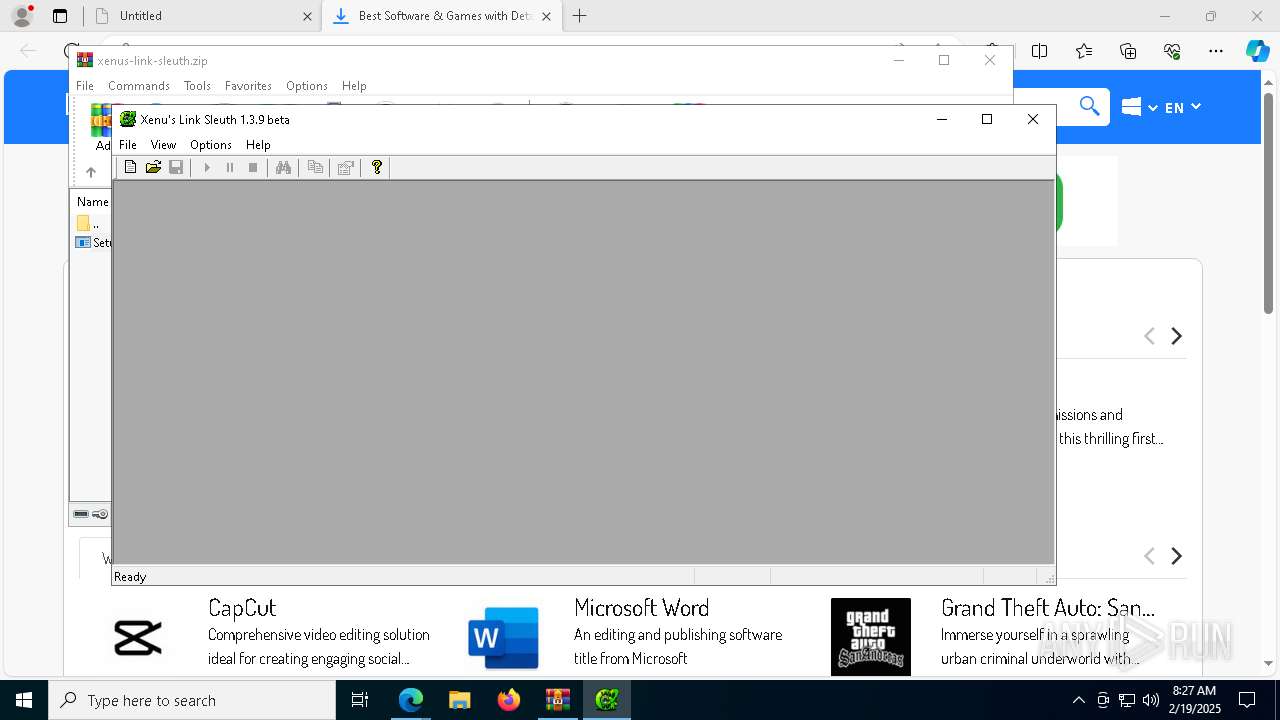Click the Pause icon in Xenu toolbar
Viewport: 1280px width, 720px height.
click(230, 168)
